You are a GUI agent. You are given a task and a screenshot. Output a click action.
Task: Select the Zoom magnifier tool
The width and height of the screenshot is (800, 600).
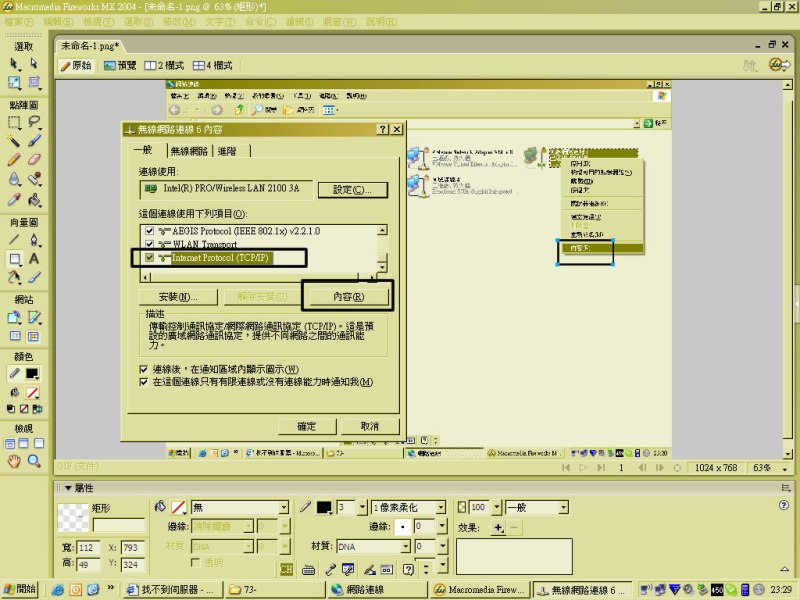[x=34, y=461]
